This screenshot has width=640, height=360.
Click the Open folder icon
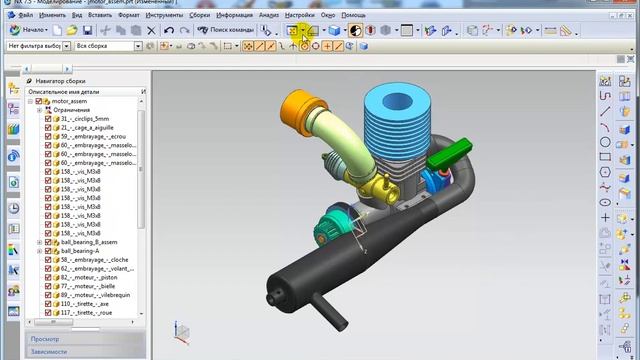coord(72,30)
